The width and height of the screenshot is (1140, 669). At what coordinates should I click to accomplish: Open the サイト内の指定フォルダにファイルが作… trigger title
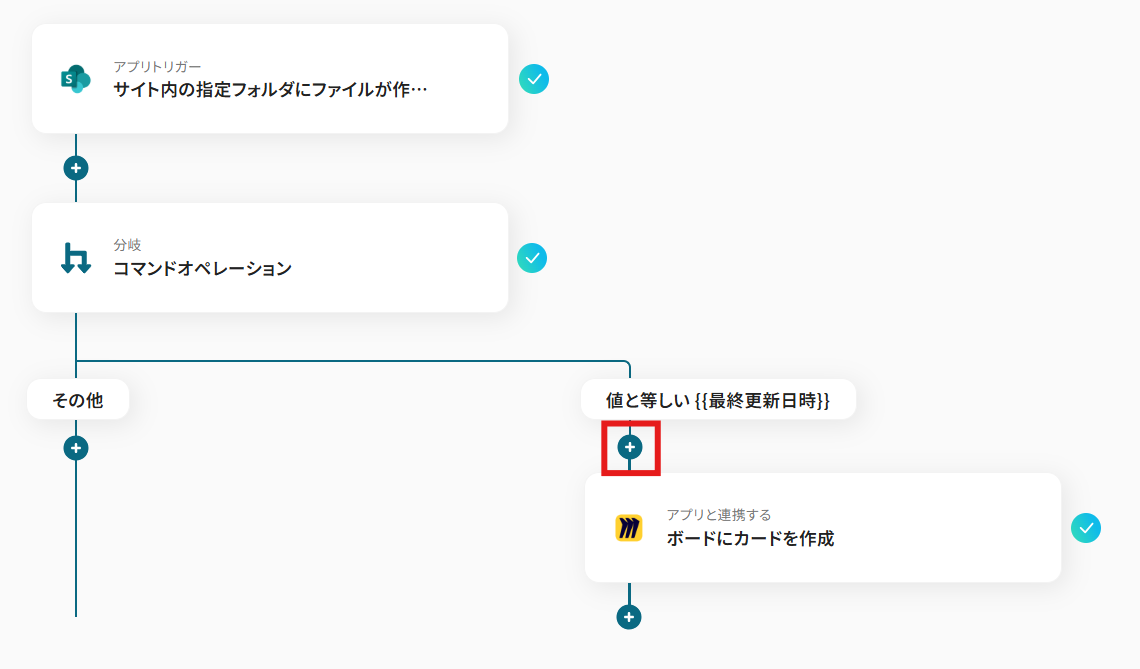pyautogui.click(x=270, y=89)
